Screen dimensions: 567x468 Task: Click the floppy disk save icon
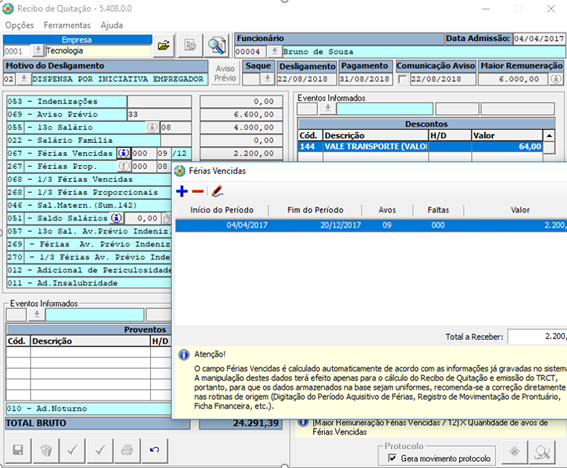18,450
